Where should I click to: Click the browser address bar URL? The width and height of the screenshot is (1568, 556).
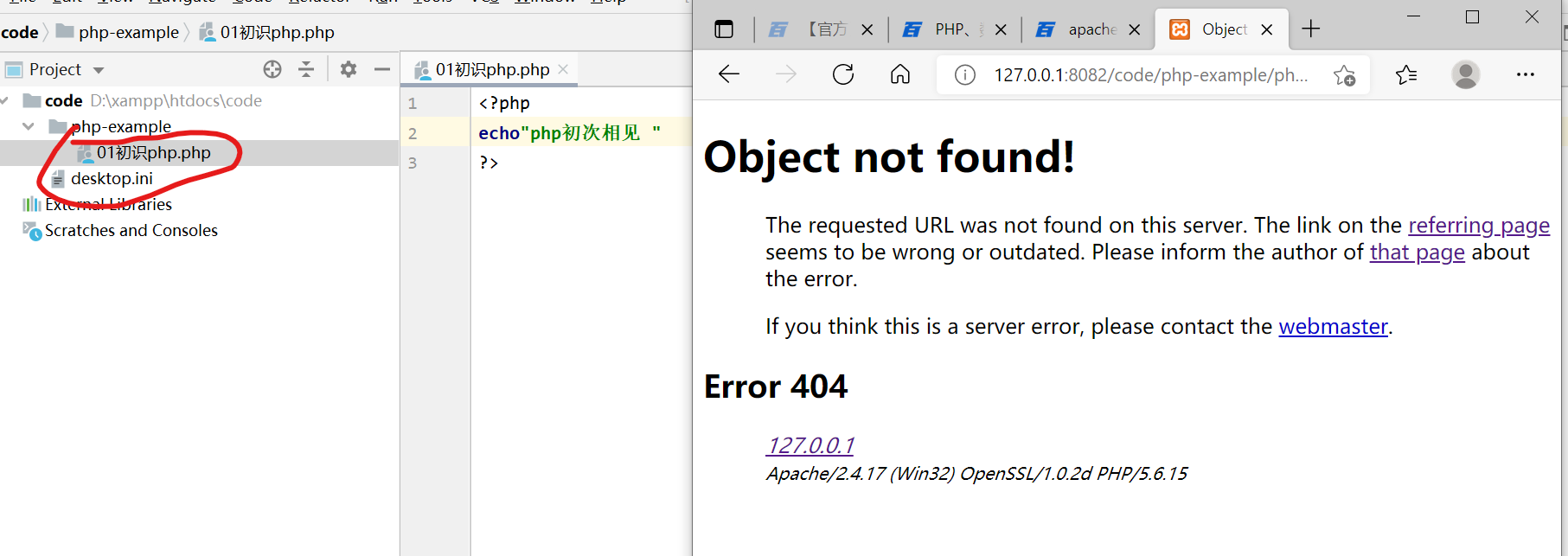tap(1150, 75)
